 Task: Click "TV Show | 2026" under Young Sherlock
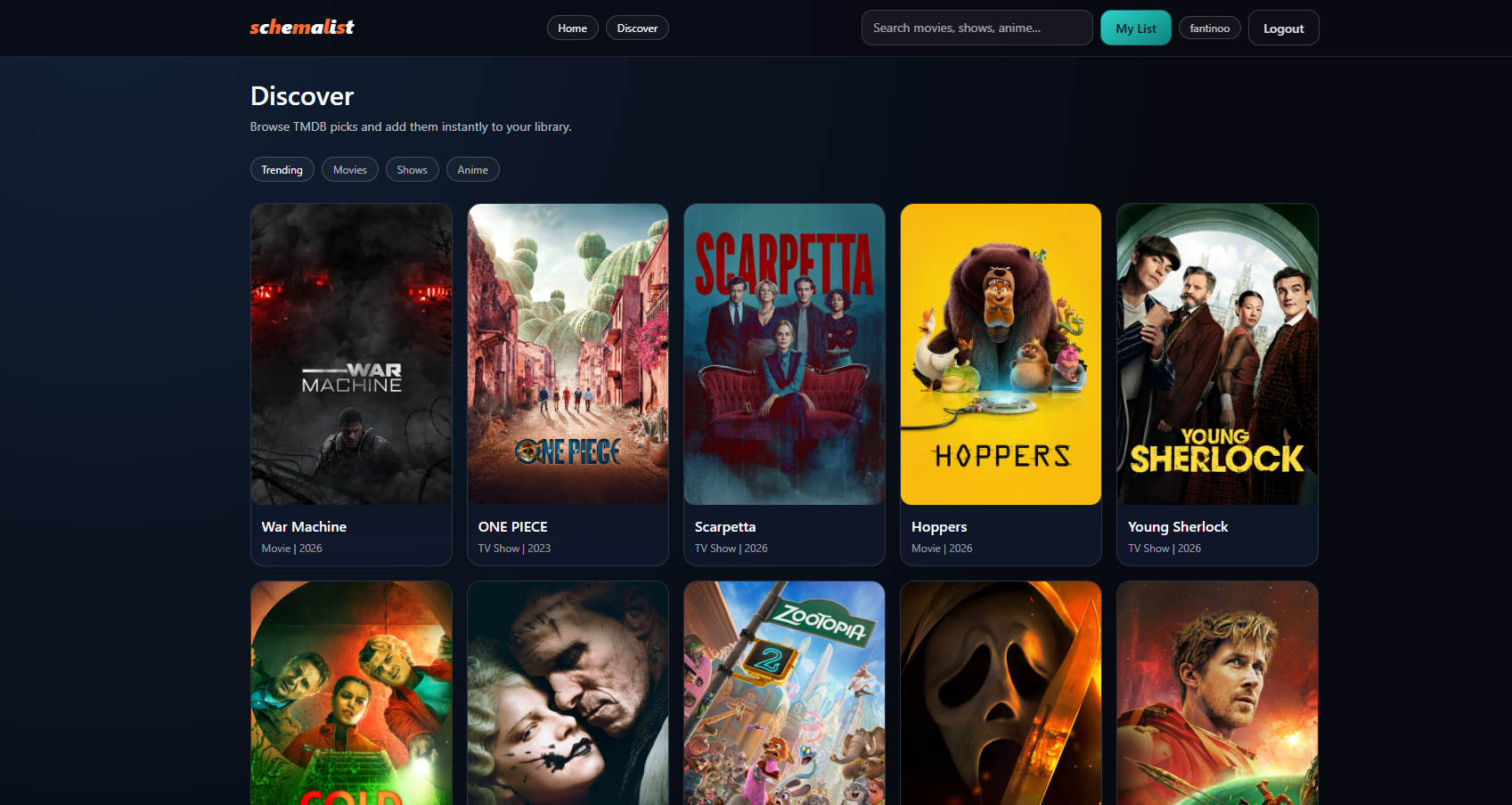coord(1164,549)
